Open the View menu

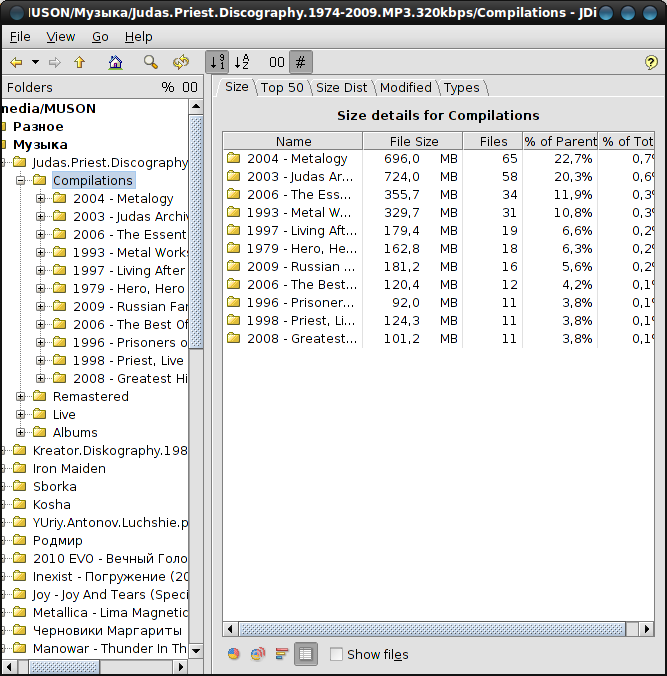click(60, 37)
